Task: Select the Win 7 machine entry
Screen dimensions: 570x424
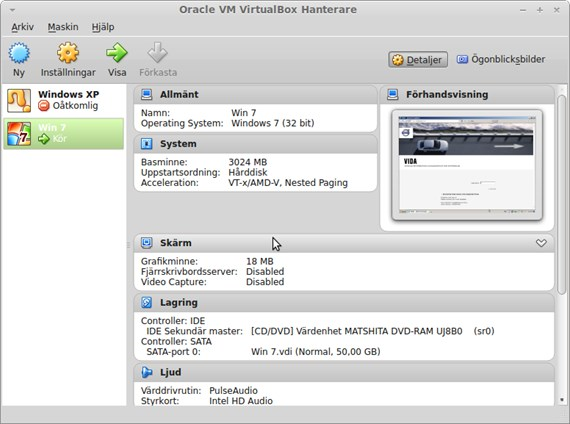Action: (x=64, y=133)
